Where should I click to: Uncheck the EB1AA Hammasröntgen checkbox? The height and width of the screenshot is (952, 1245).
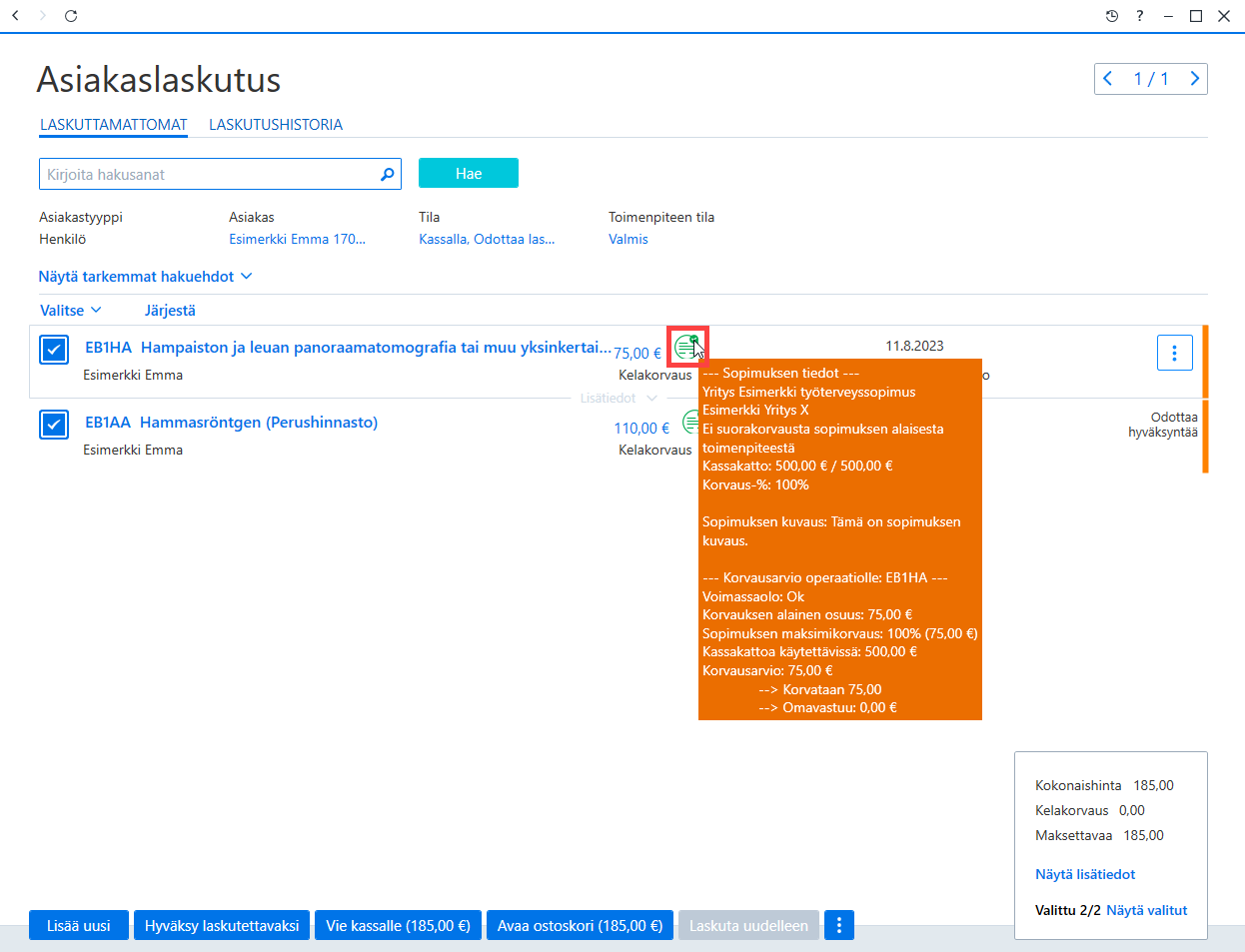pos(54,425)
